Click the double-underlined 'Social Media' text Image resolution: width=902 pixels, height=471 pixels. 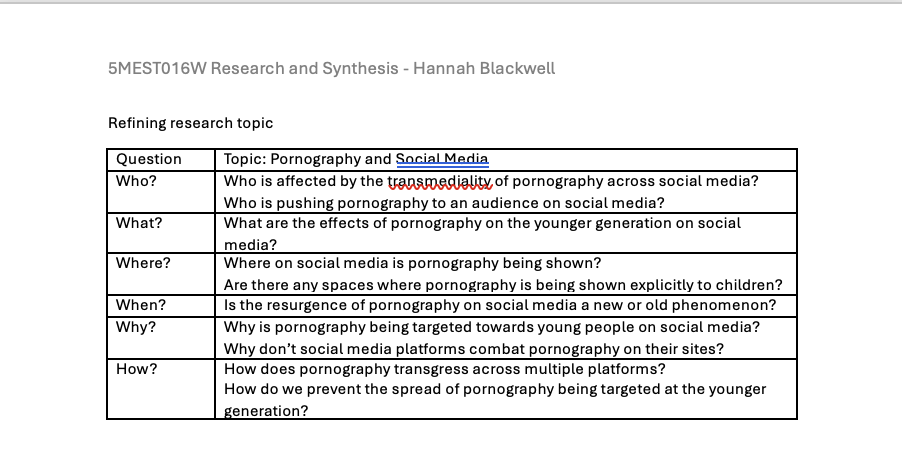442,159
